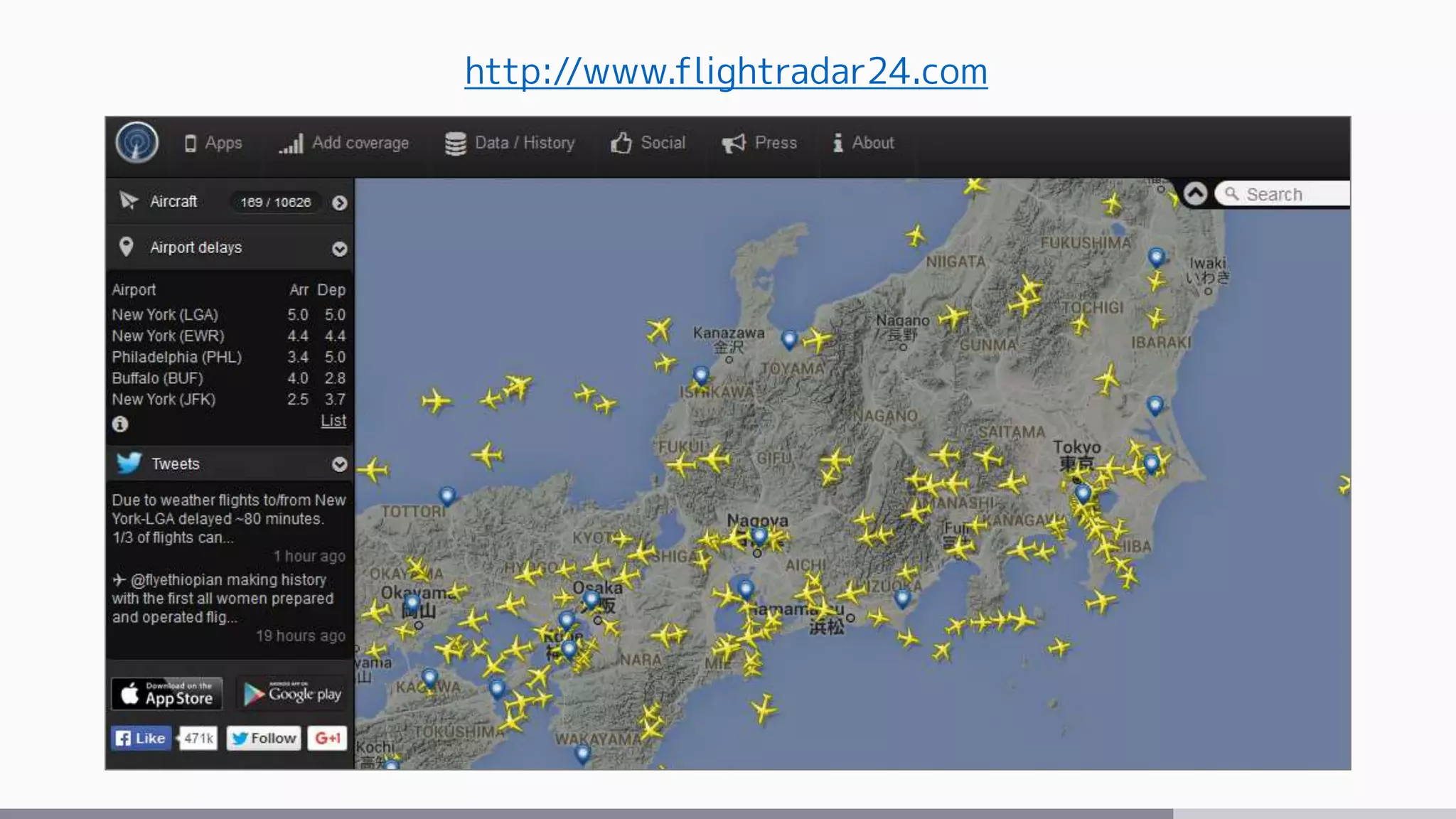Select the Philadelphia (PHL) row
This screenshot has width=1456, height=819.
click(228, 357)
